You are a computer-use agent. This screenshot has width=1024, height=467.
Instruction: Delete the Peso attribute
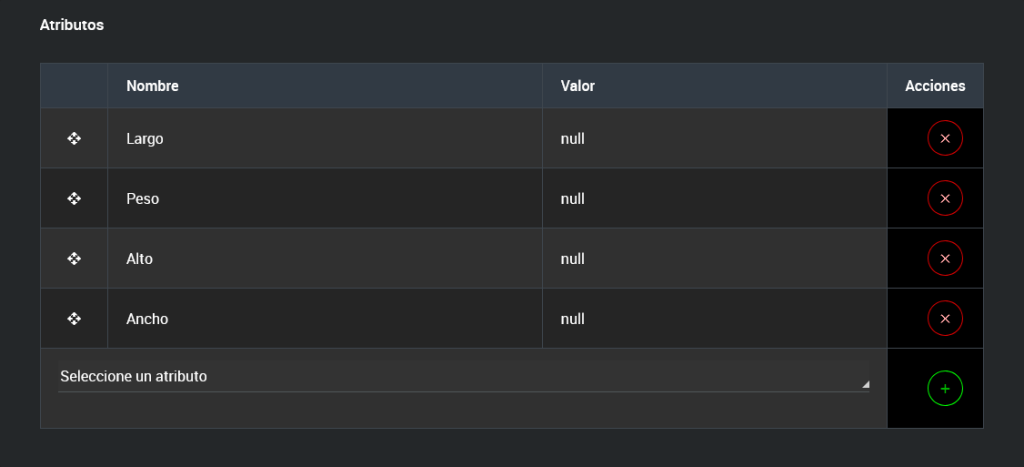point(945,198)
